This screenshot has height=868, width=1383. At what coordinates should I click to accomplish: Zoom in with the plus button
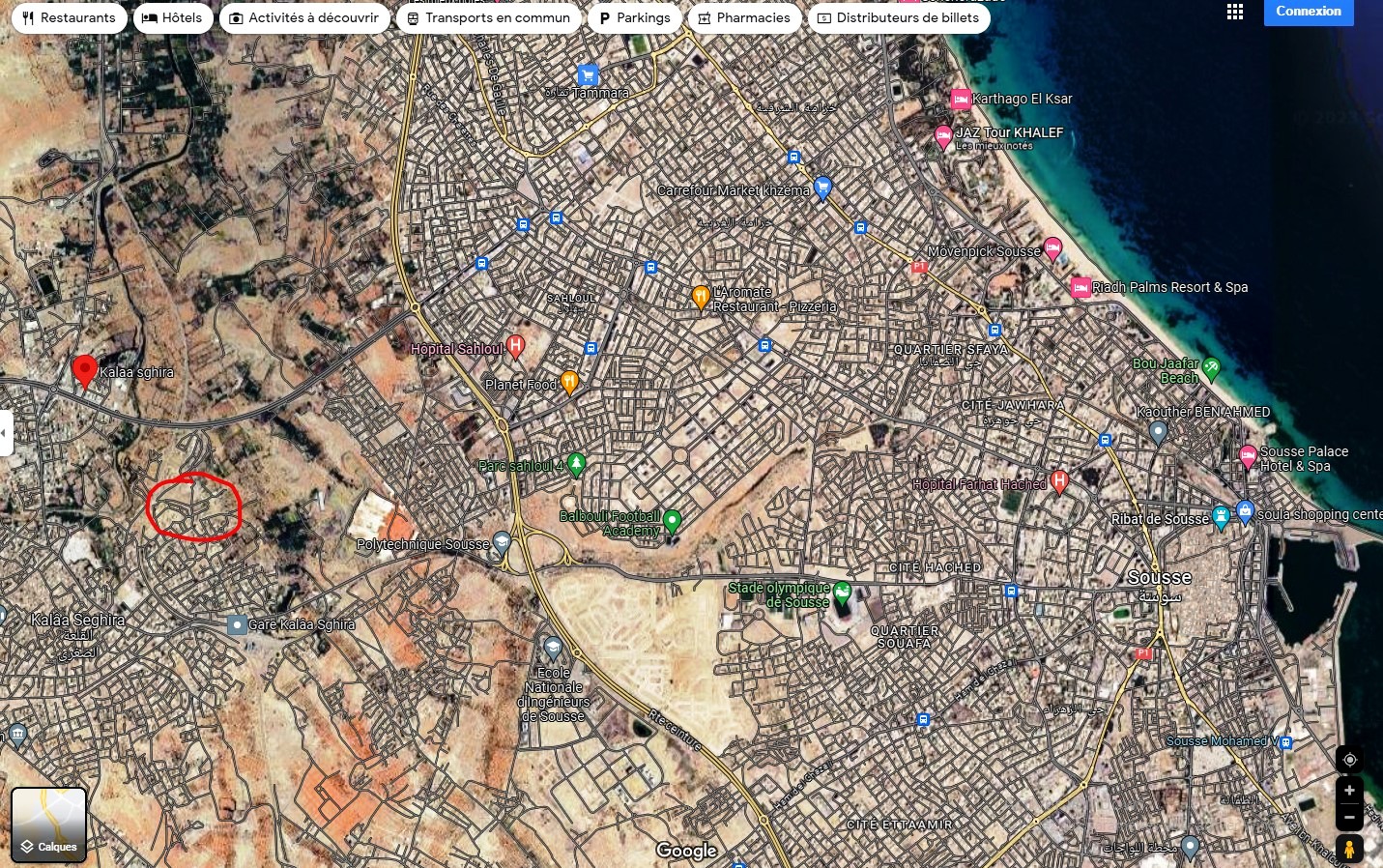1349,791
